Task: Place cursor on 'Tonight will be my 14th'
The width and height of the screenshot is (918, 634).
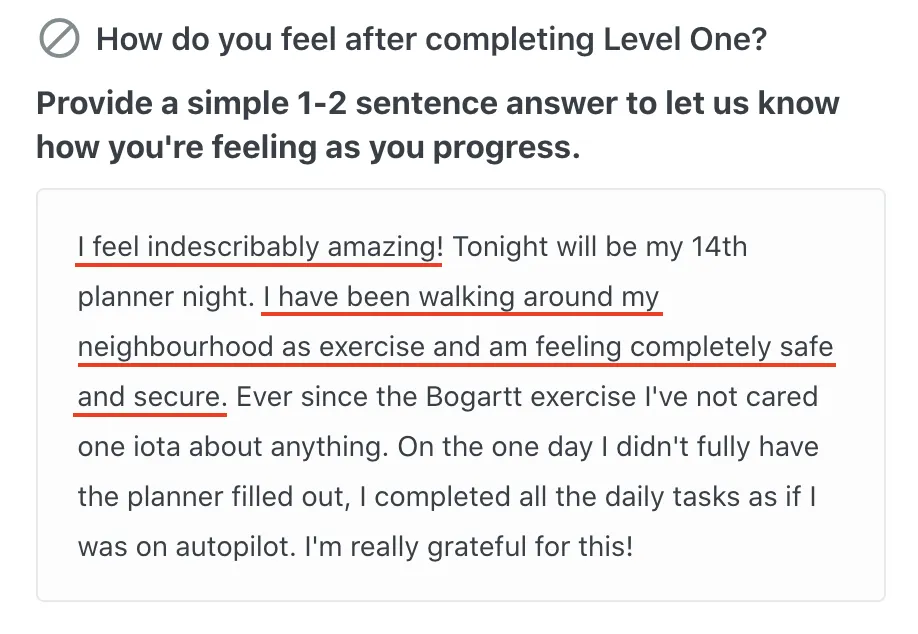Action: pos(600,247)
